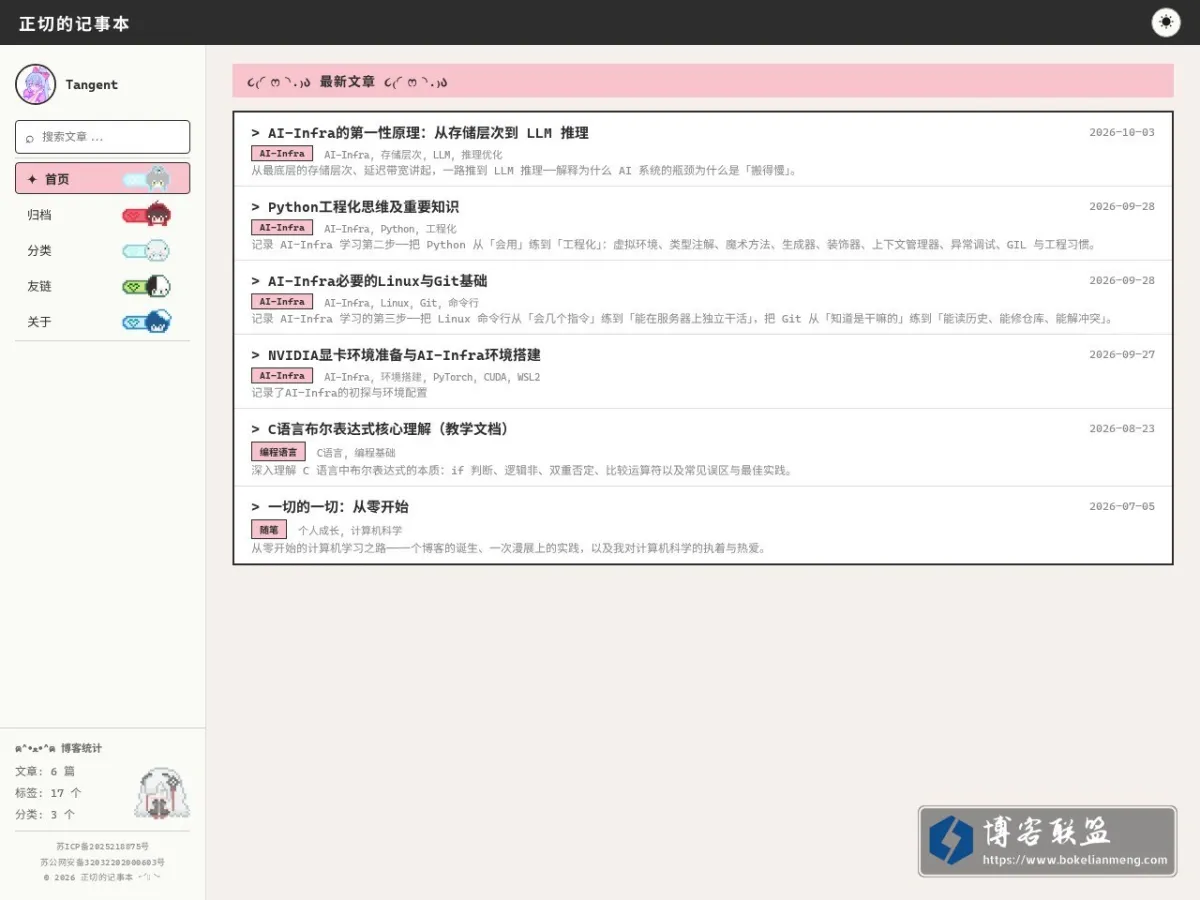This screenshot has width=1200, height=900.
Task: Click the 最新文章 section heading
Action: pyautogui.click(x=347, y=82)
